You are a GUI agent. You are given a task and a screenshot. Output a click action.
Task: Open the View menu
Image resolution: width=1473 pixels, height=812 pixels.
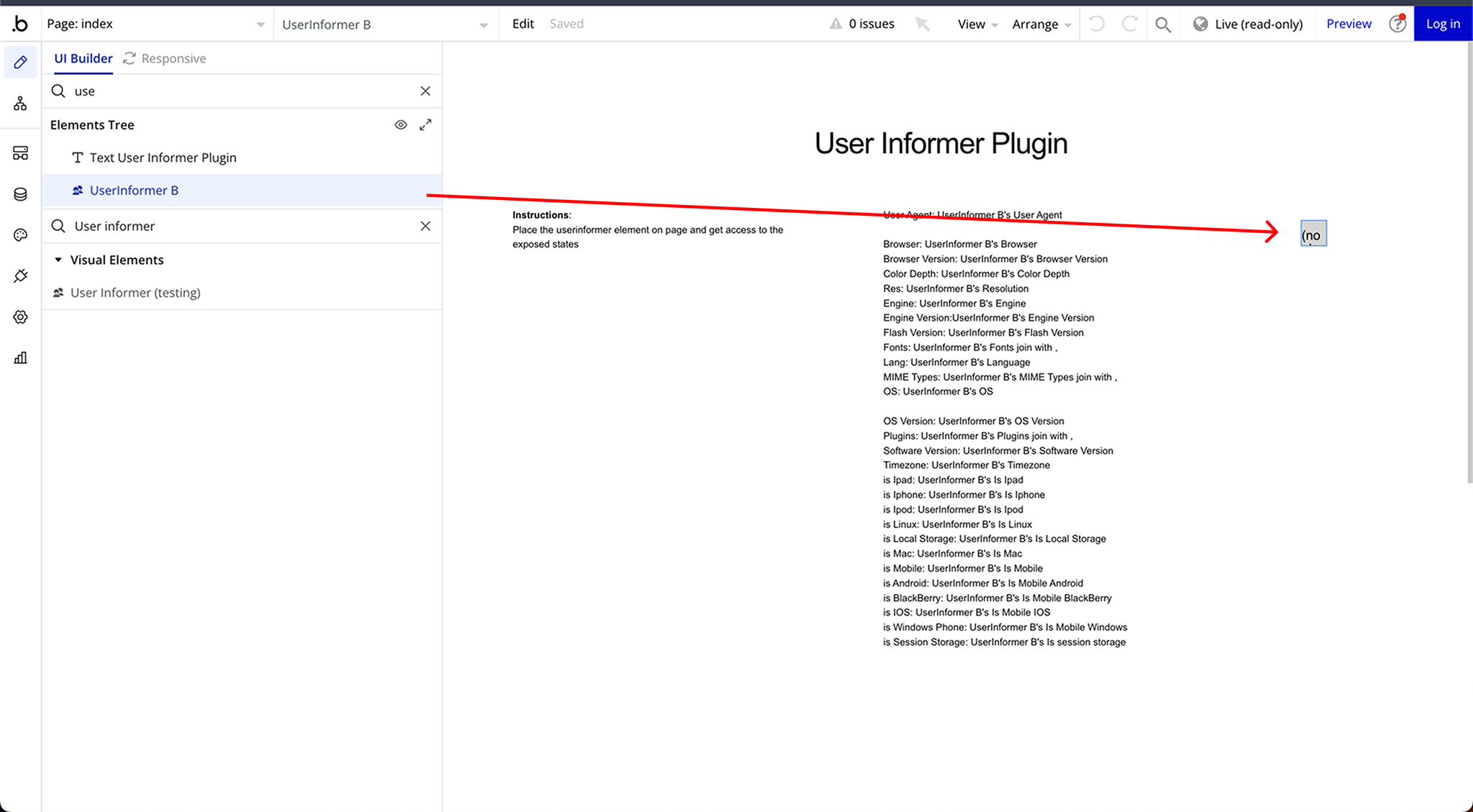(977, 24)
